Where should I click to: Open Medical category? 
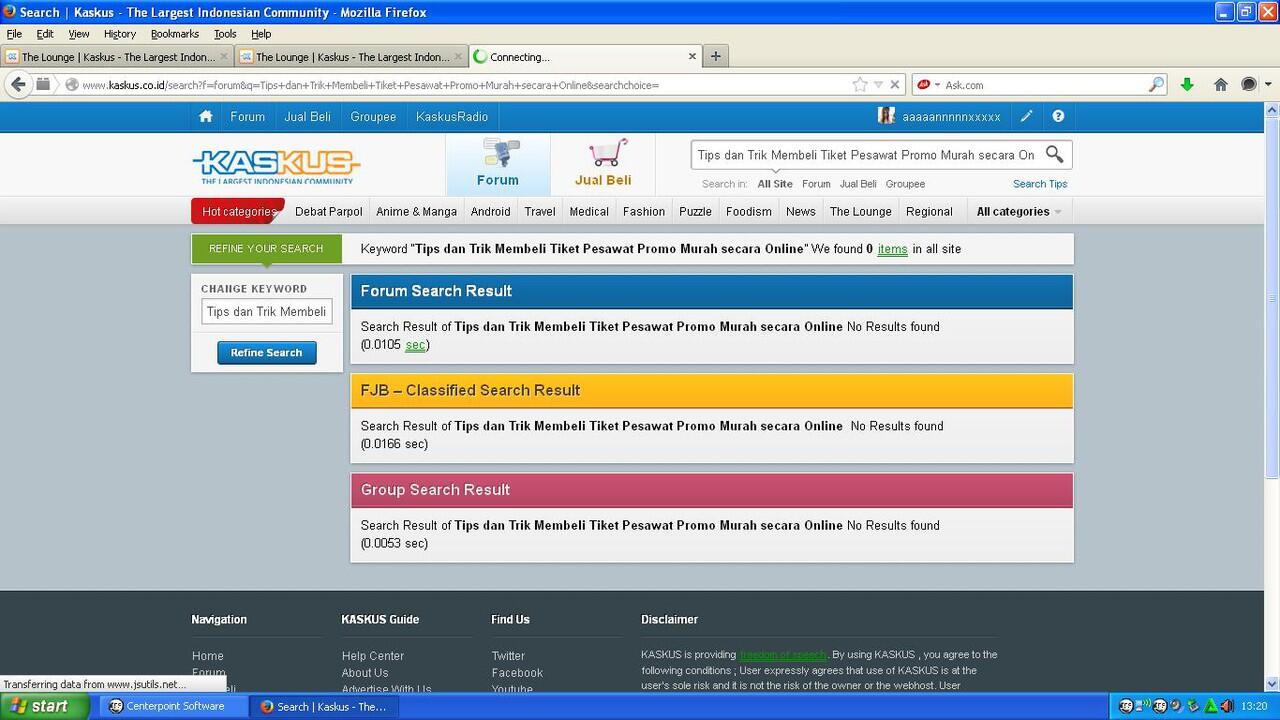tap(589, 211)
